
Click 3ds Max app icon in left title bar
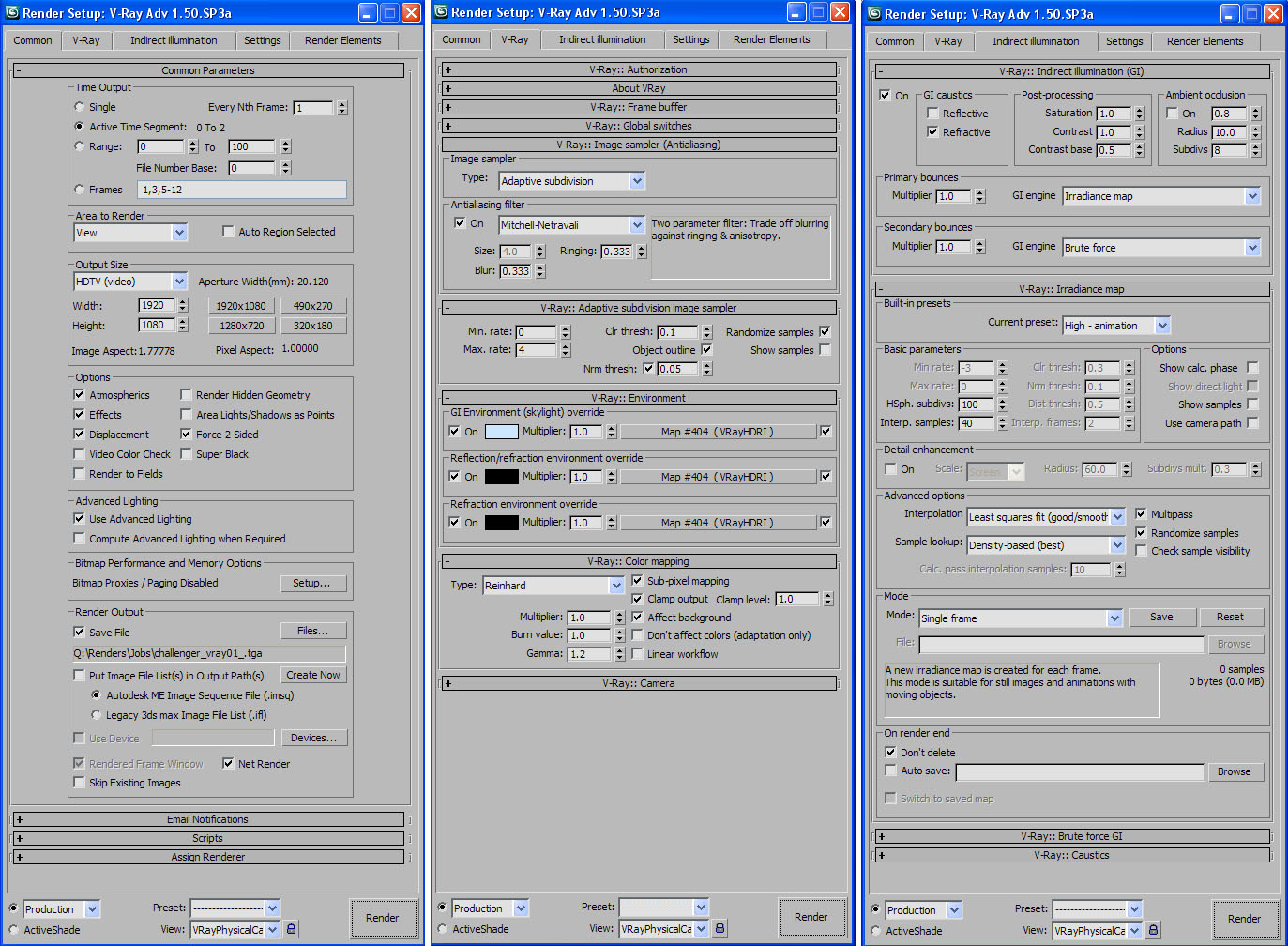pos(13,13)
